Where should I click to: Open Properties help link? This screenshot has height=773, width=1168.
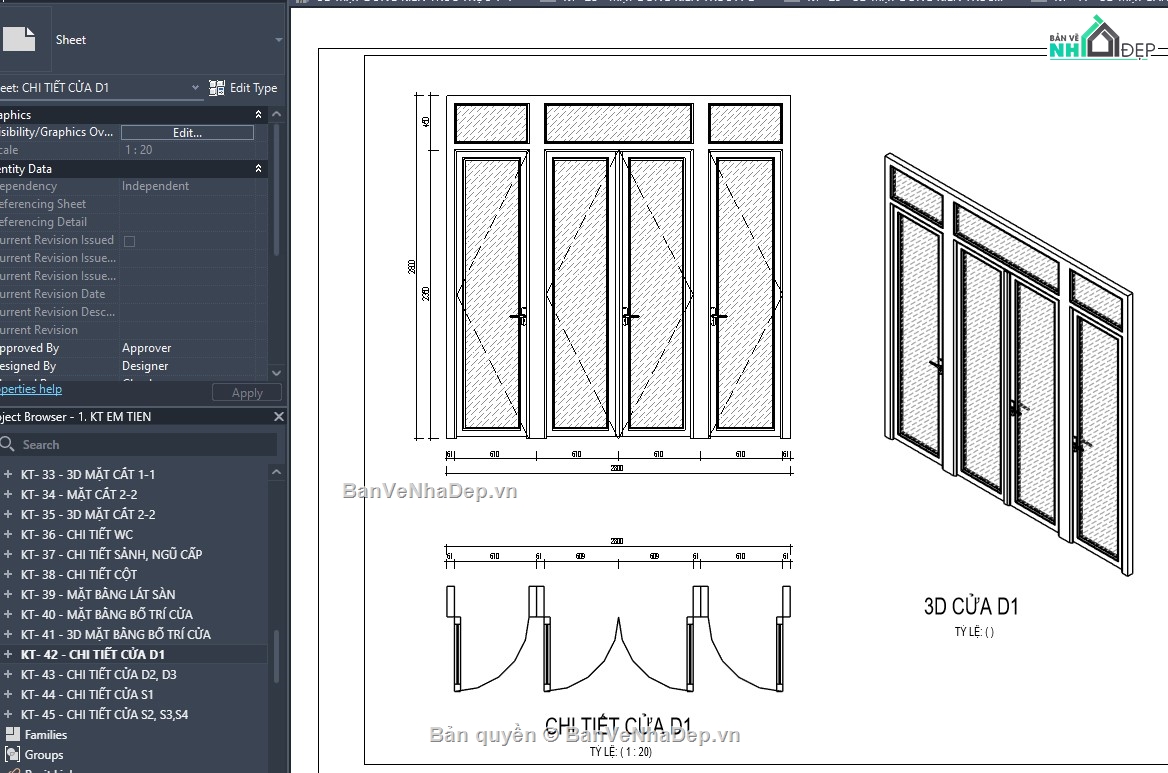coord(31,389)
